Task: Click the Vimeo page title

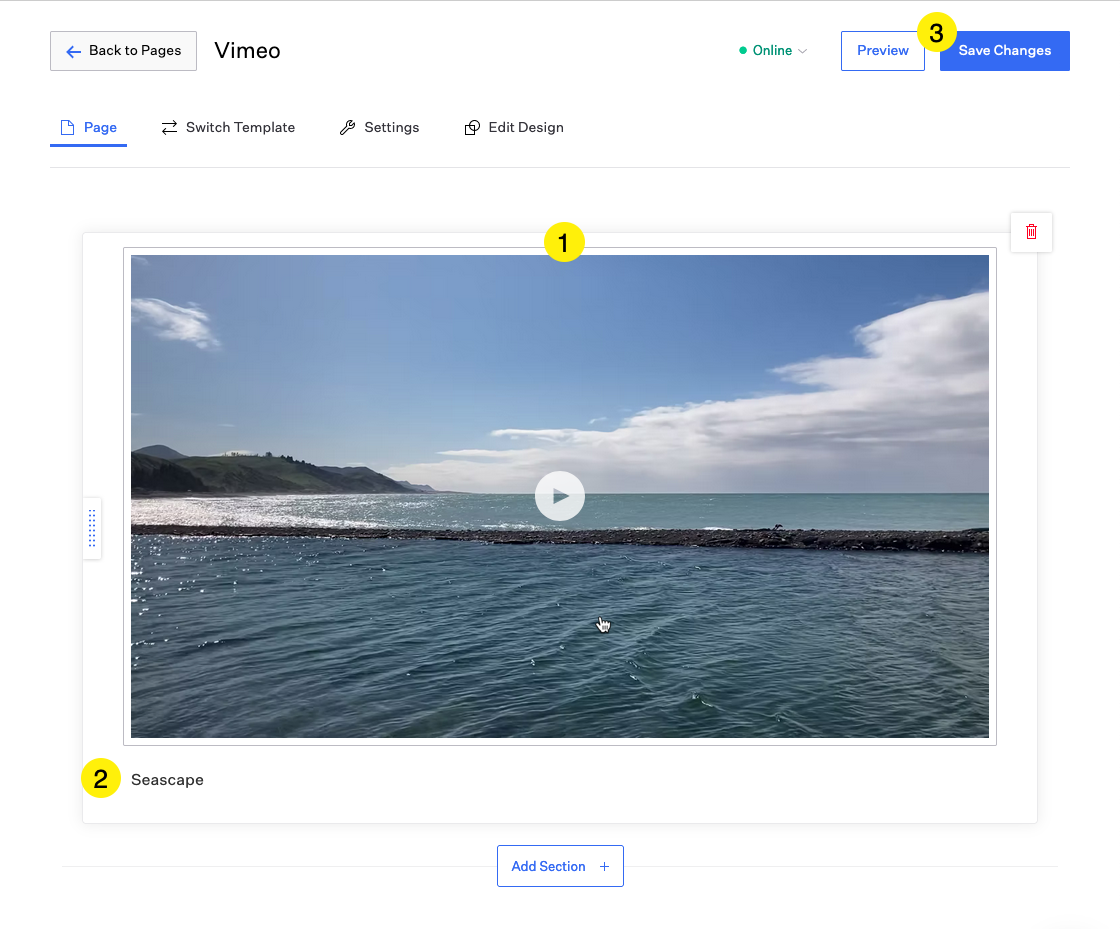Action: [x=247, y=51]
